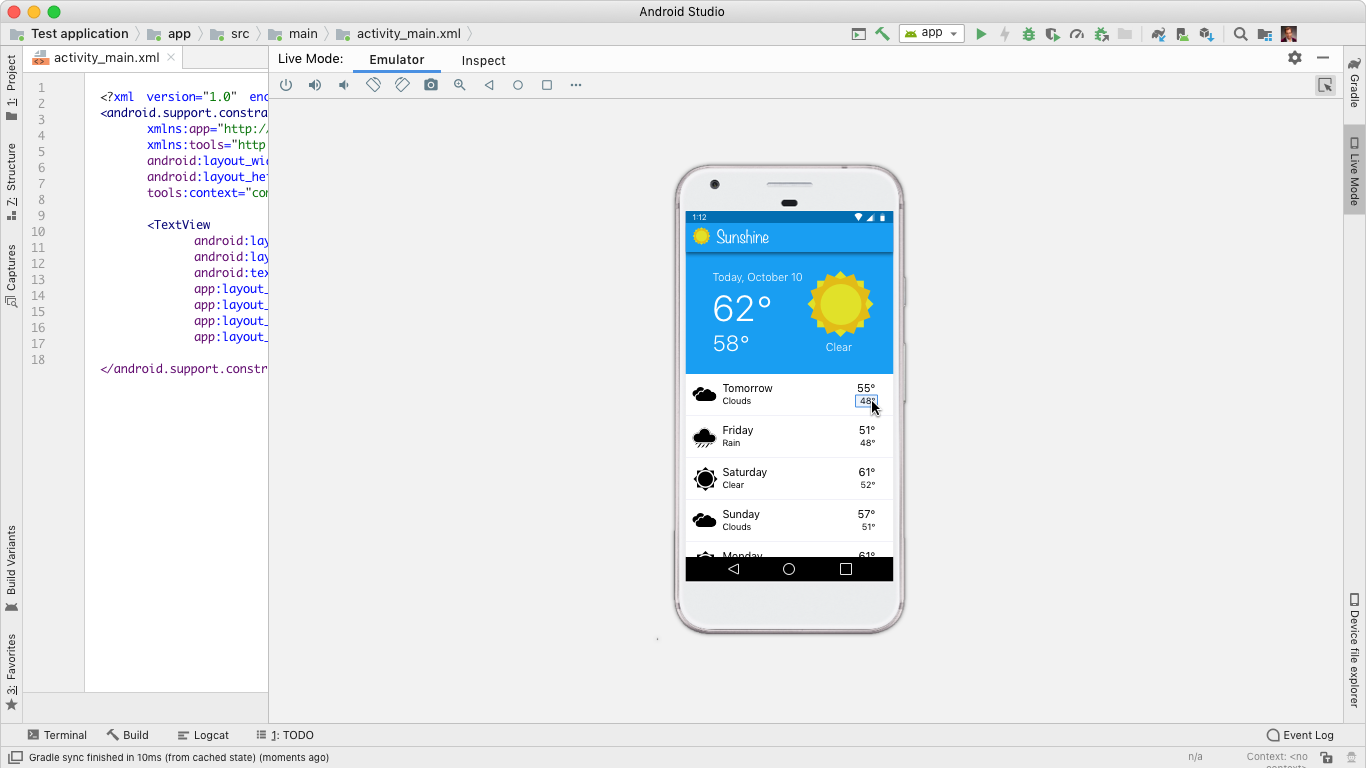Screen dimensions: 1366x768
Task: Click the zoom magnifier in emulator toolbar
Action: (x=460, y=85)
